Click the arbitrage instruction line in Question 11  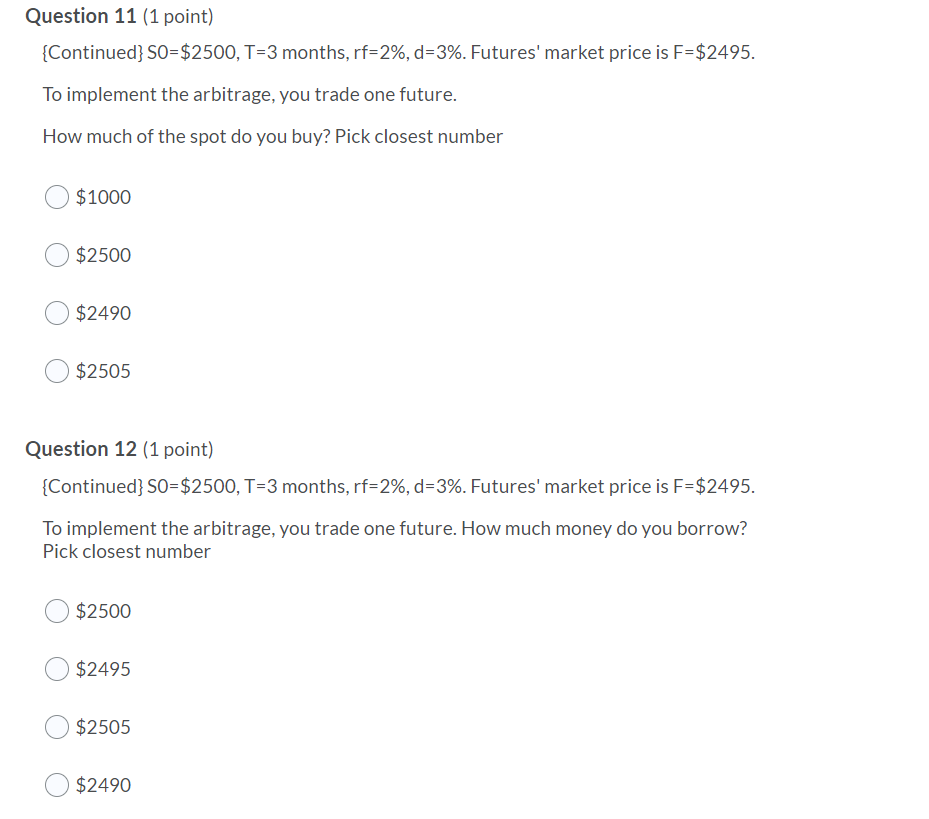coord(230,94)
